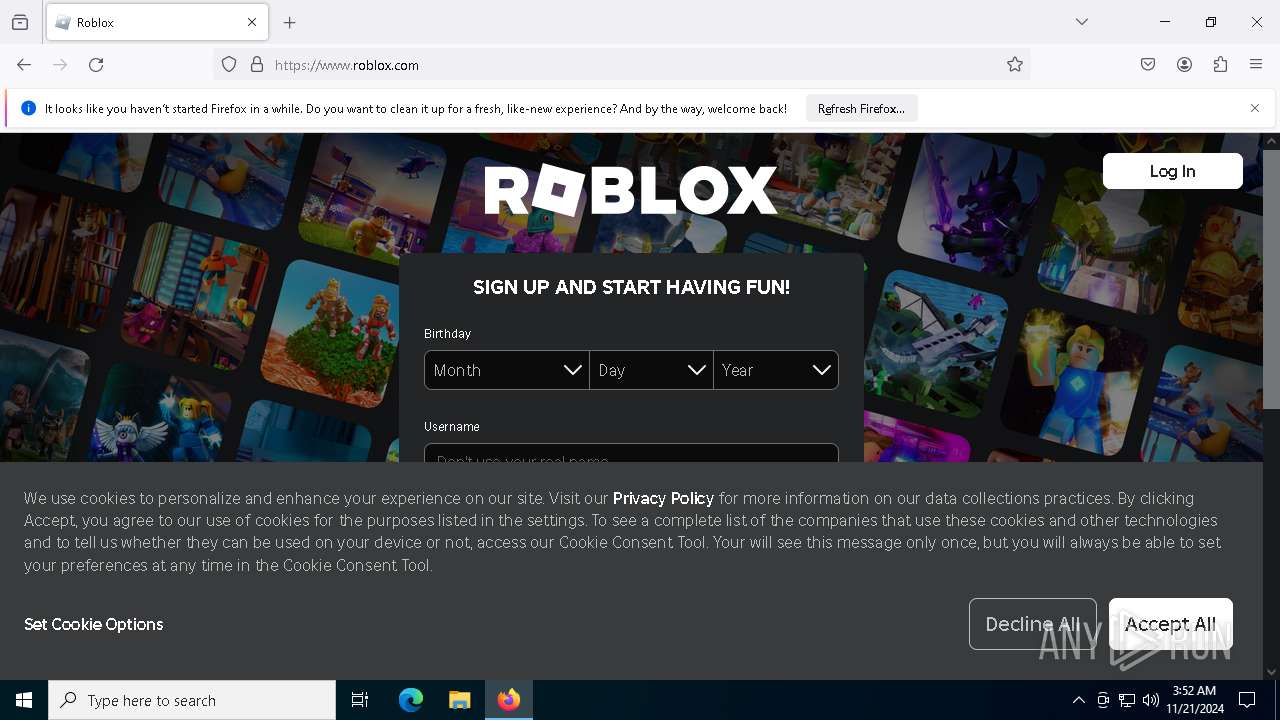Open the network tray icon
Viewport: 1280px width, 720px height.
tap(1127, 700)
